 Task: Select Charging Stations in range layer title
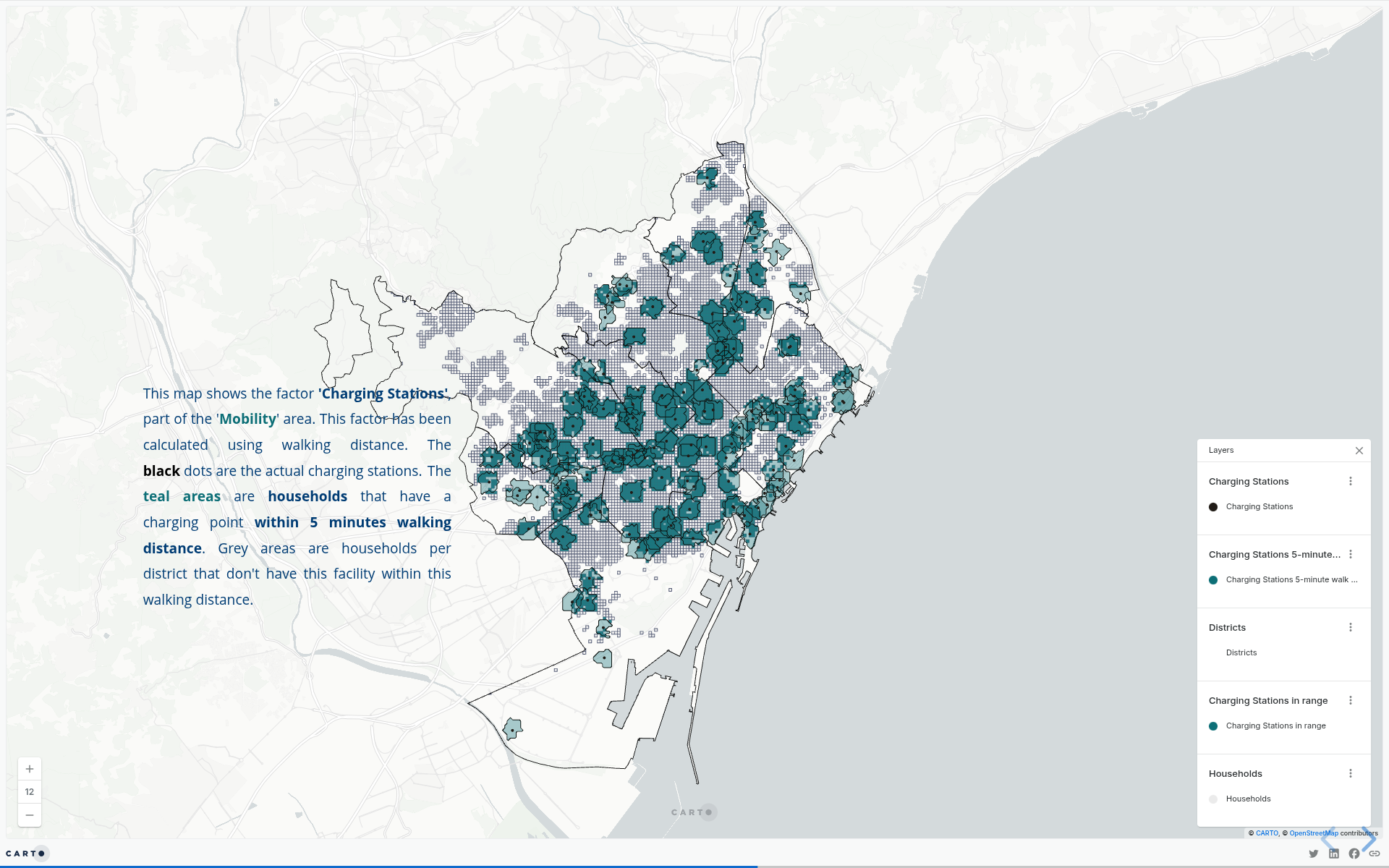coord(1267,701)
